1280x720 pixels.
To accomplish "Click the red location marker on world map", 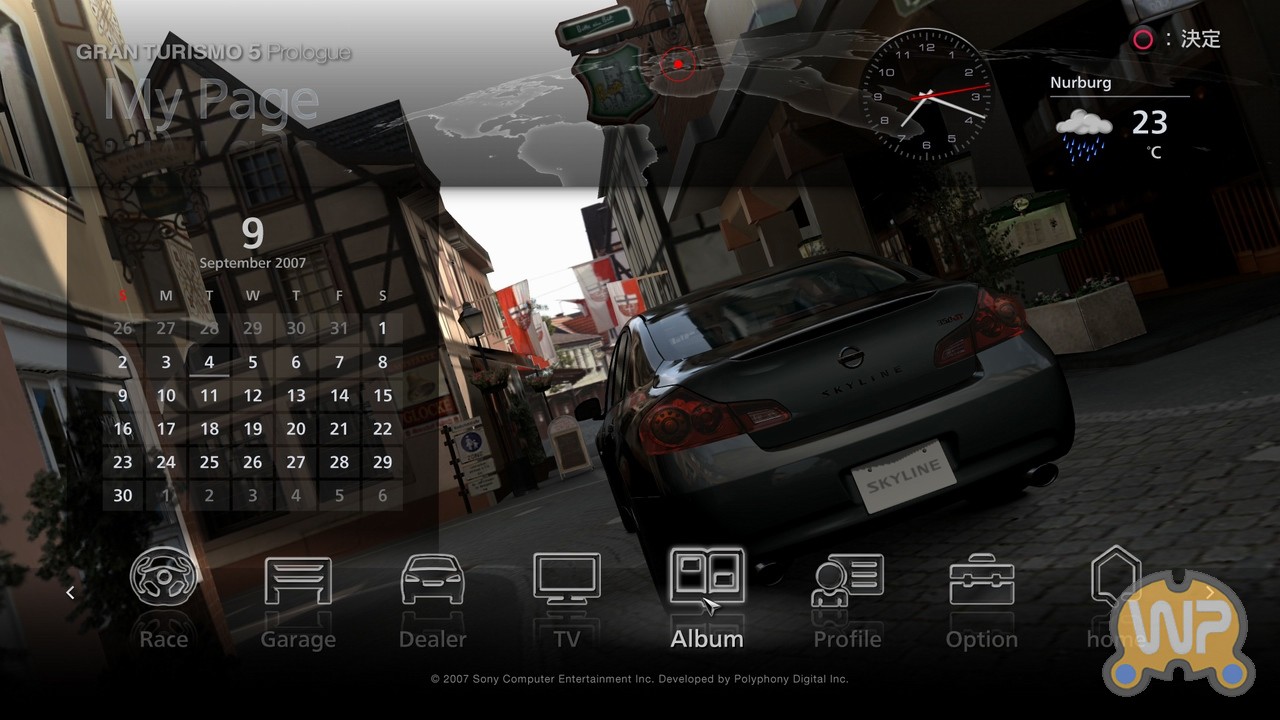I will (678, 65).
